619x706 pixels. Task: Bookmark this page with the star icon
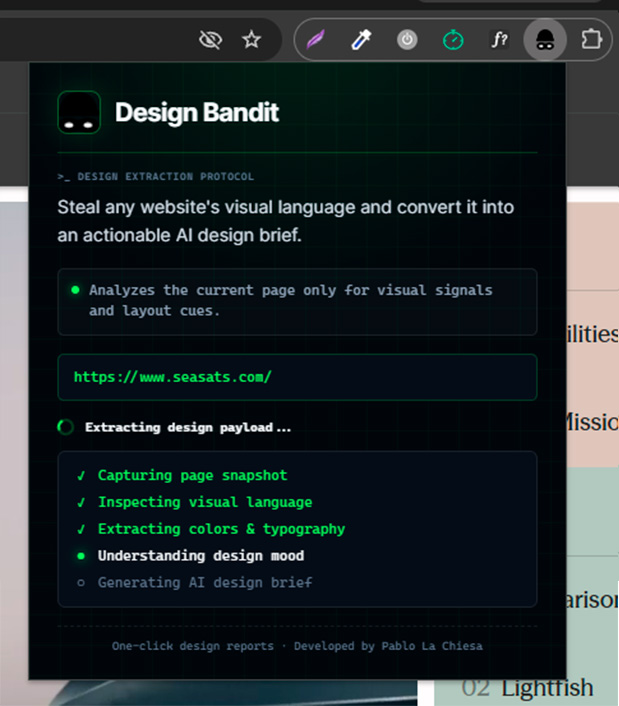click(251, 40)
